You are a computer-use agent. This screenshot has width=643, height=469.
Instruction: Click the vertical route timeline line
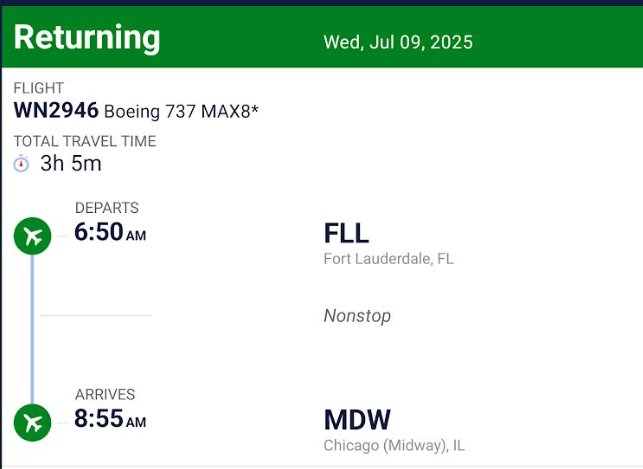[32, 329]
